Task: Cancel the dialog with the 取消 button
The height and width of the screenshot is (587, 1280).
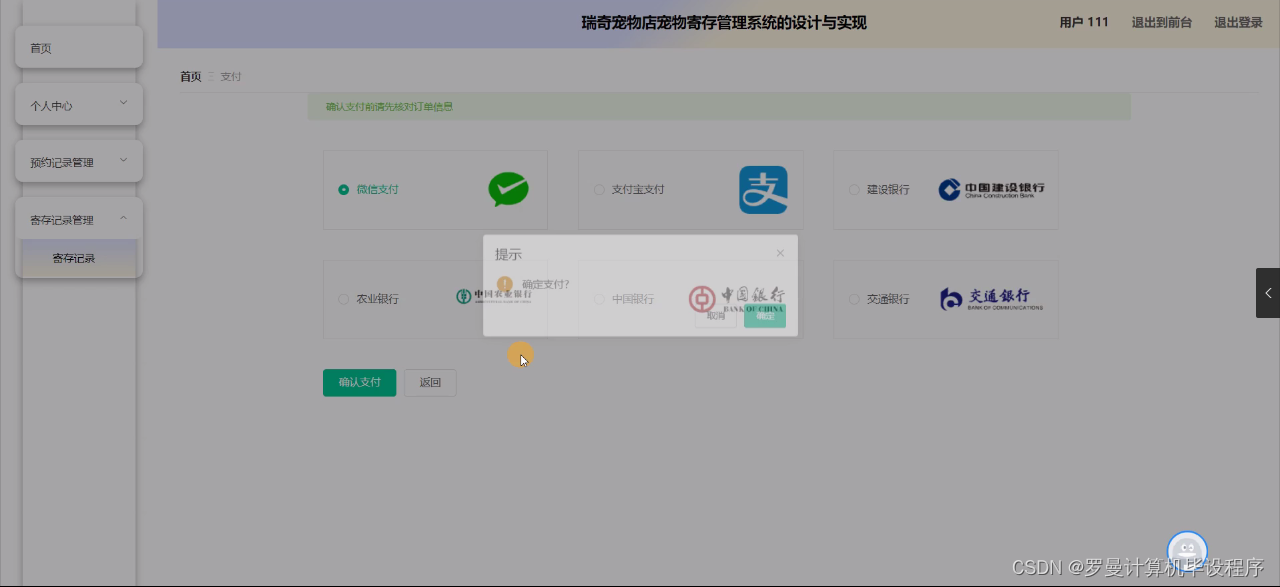Action: point(715,314)
